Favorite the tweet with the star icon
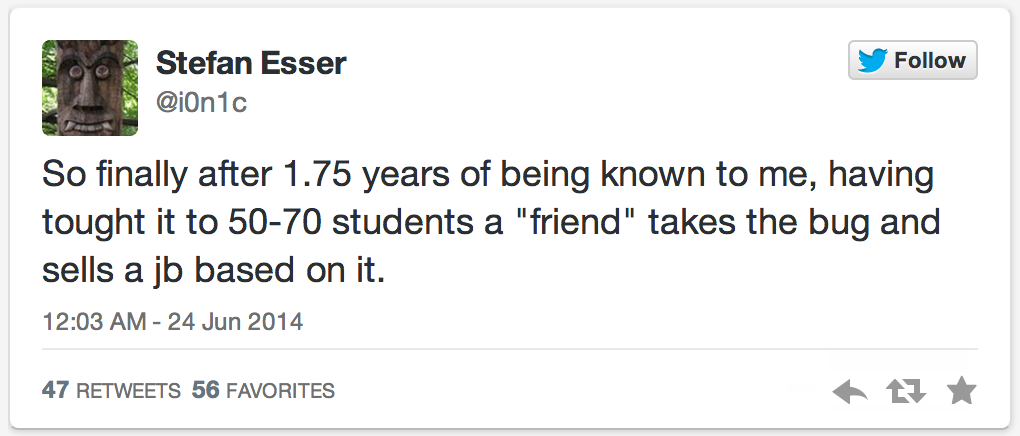 coord(961,391)
